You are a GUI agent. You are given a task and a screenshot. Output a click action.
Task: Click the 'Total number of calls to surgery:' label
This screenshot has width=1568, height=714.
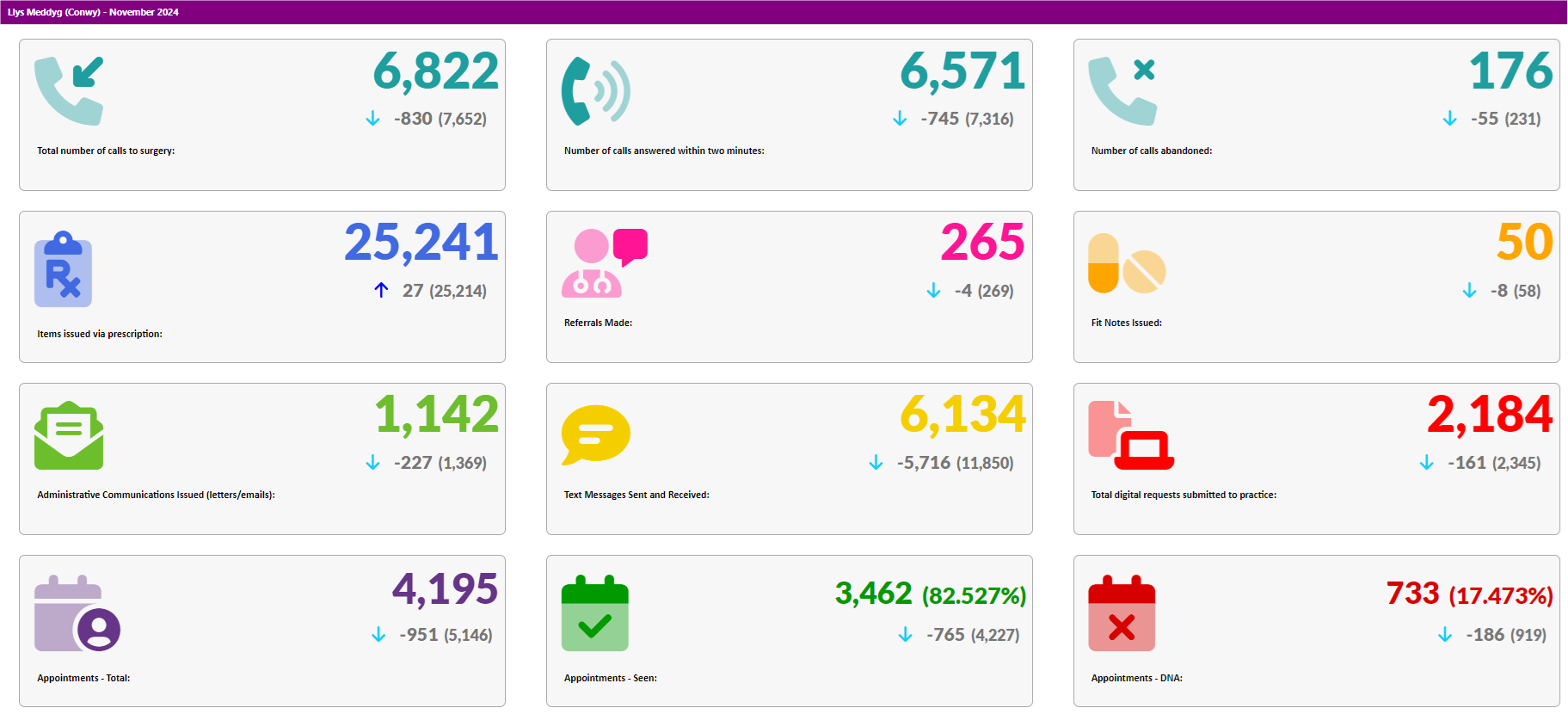point(106,151)
